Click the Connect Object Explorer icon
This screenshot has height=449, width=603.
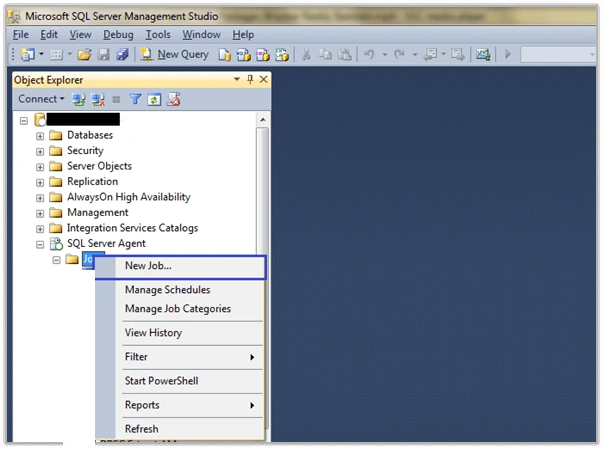pos(79,100)
